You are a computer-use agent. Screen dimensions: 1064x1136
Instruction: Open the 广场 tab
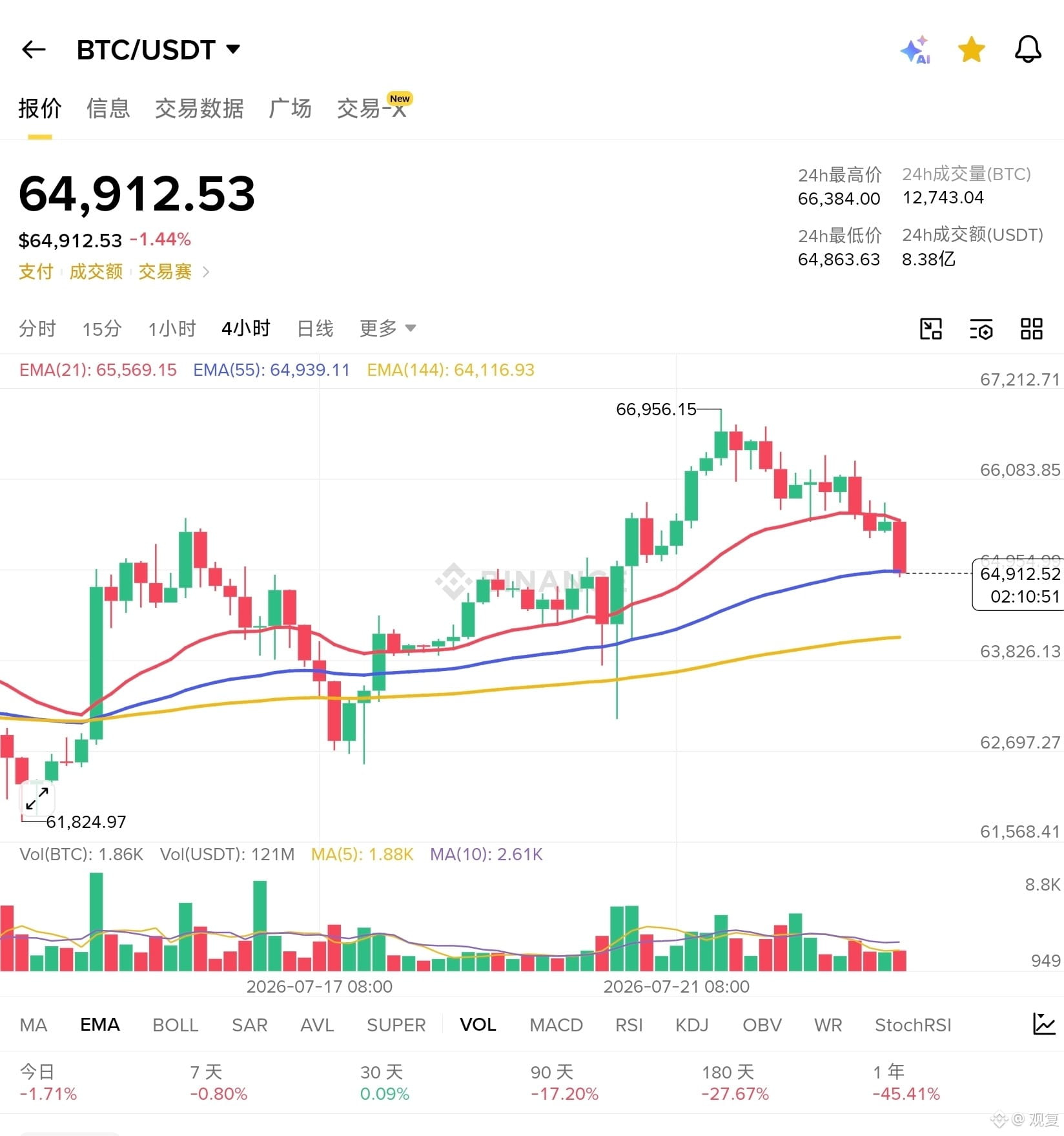click(x=290, y=108)
